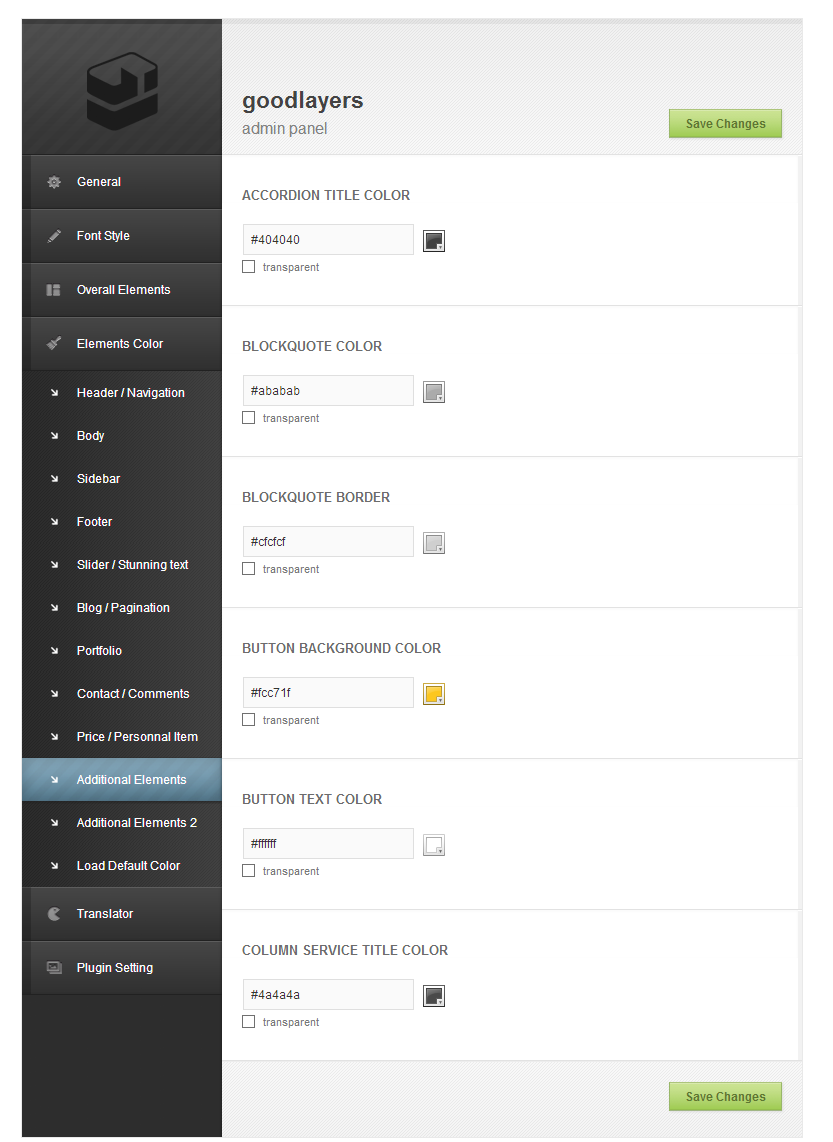The height and width of the screenshot is (1142, 833).
Task: Open the Column Service Title color picker
Action: tap(433, 996)
